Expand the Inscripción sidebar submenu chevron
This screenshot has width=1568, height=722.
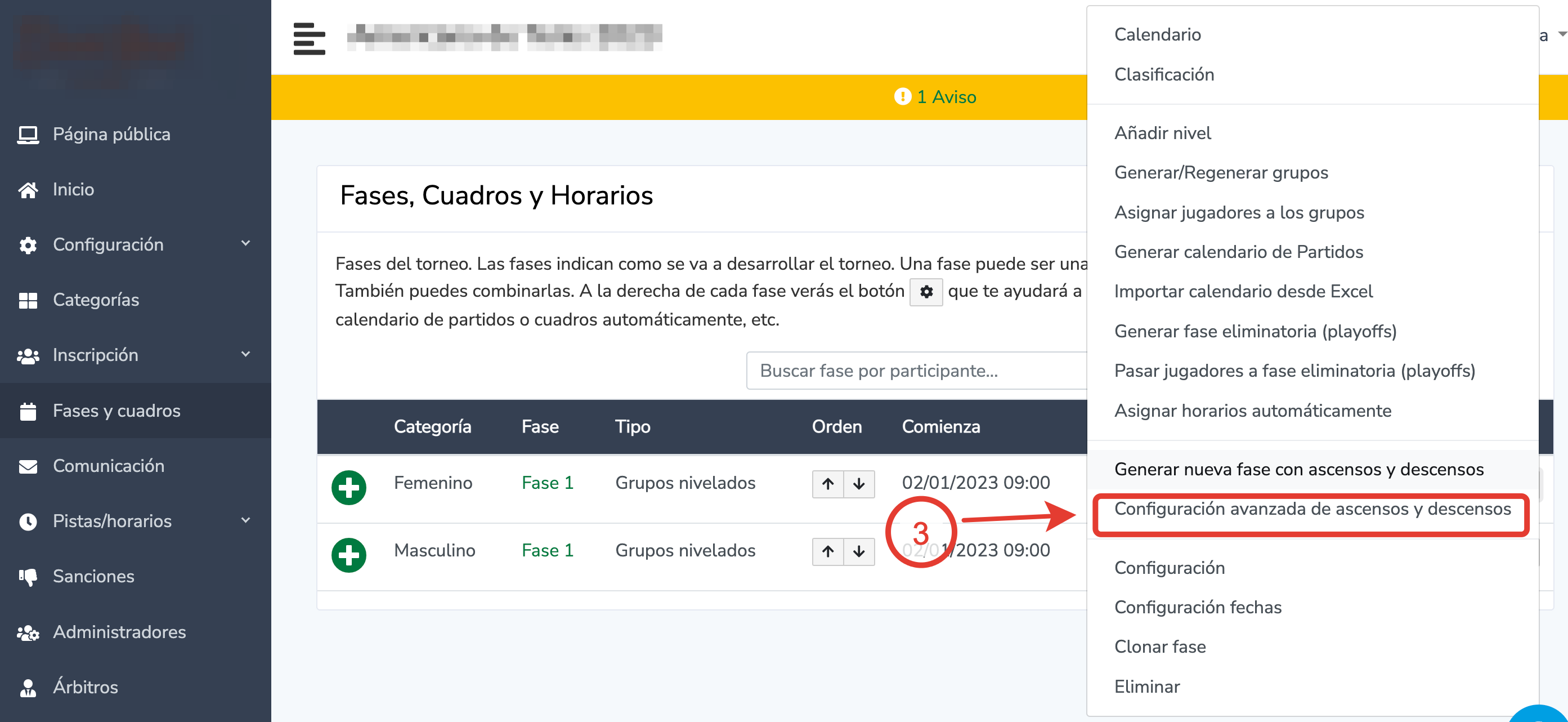coord(245,354)
